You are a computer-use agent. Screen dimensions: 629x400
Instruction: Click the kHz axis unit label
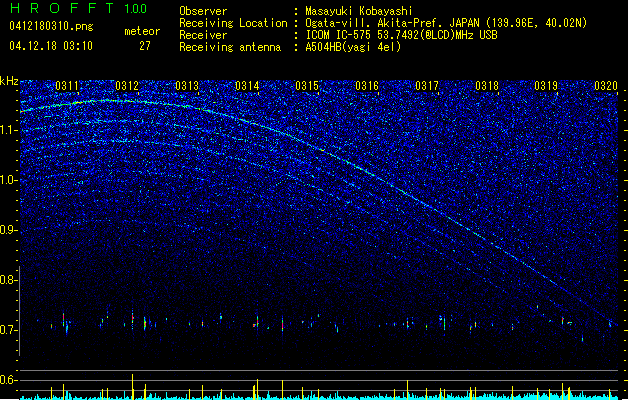coord(9,81)
